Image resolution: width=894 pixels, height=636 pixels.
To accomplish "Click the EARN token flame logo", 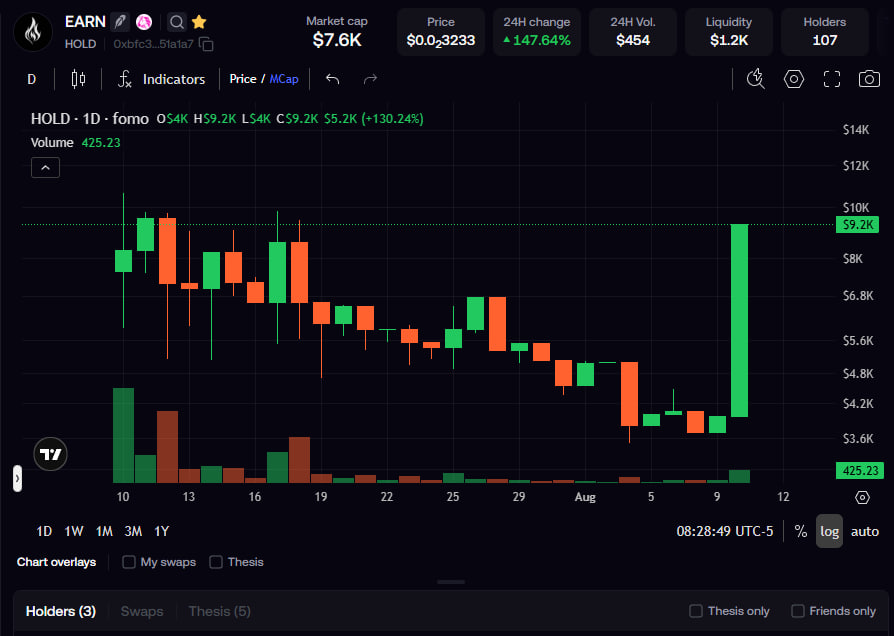I will tap(33, 32).
